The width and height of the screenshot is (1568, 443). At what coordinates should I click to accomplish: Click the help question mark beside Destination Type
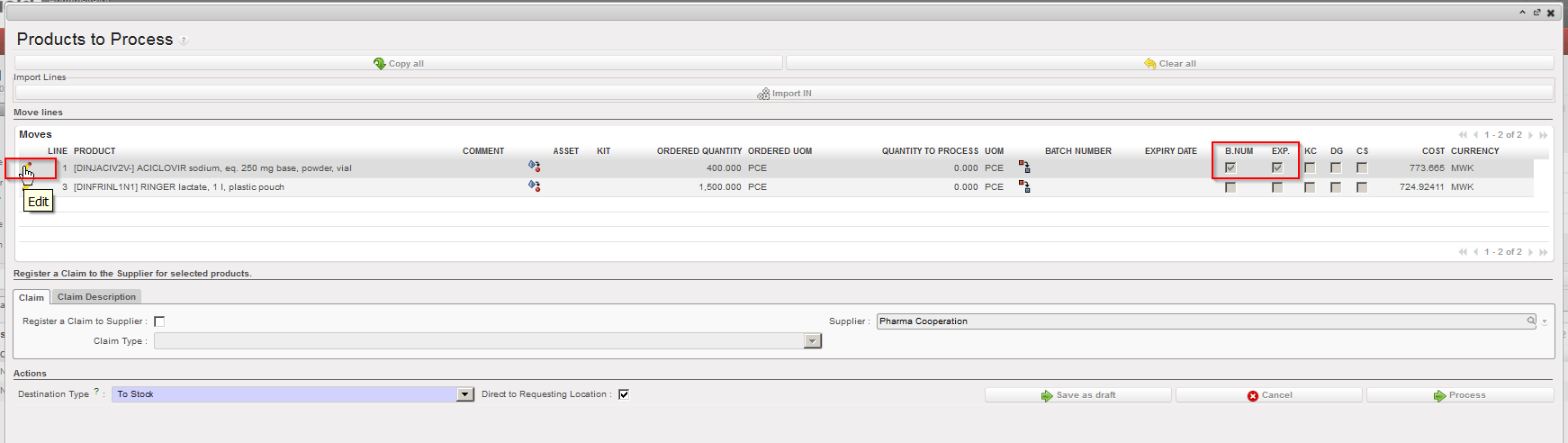pyautogui.click(x=96, y=392)
